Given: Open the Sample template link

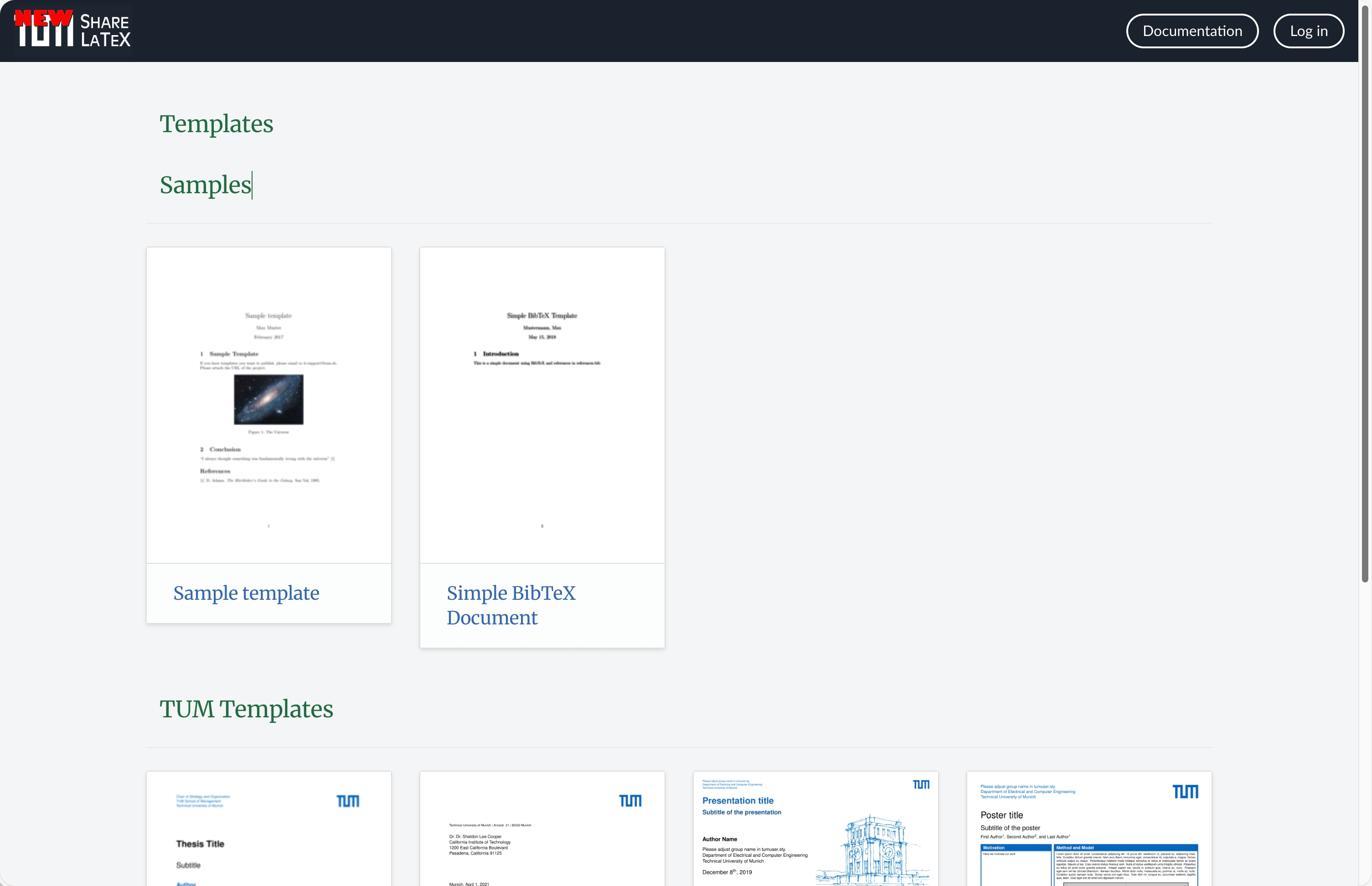Looking at the screenshot, I should tap(246, 592).
